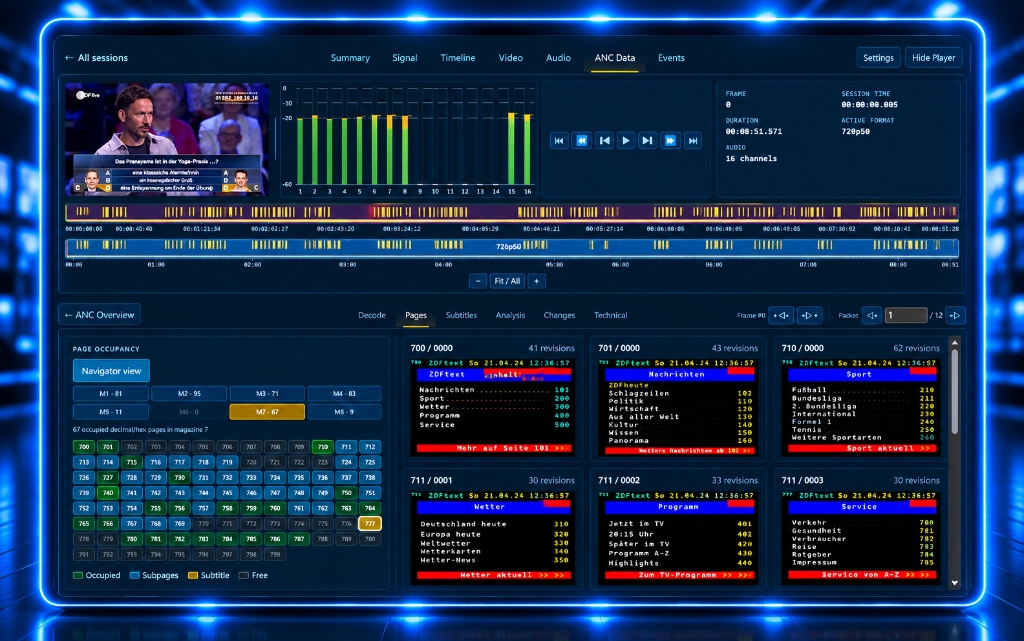Viewport: 1024px width, 641px height.
Task: Click the upper timeline scrub bar
Action: [x=511, y=212]
